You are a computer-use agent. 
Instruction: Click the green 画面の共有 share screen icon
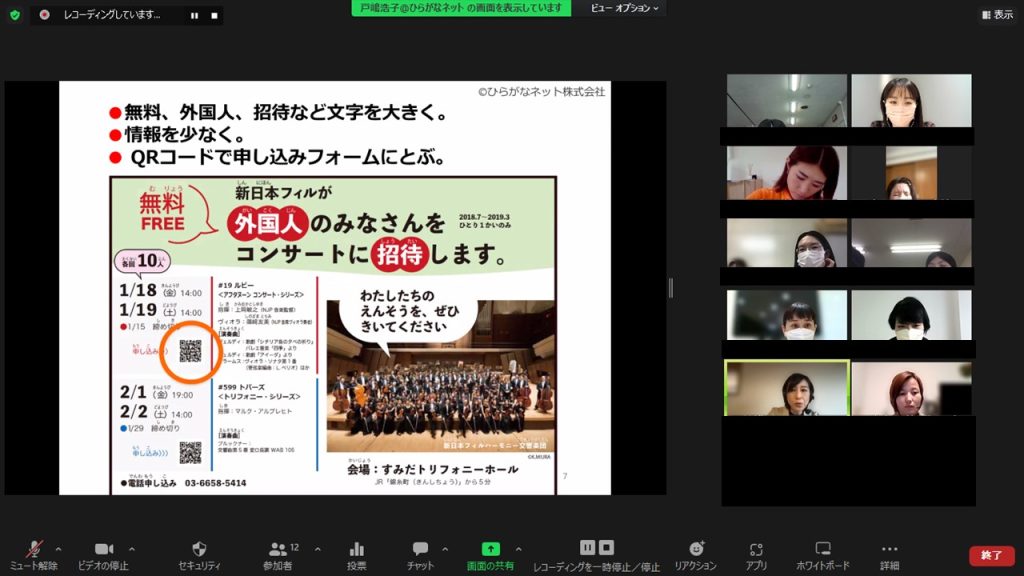tap(490, 549)
